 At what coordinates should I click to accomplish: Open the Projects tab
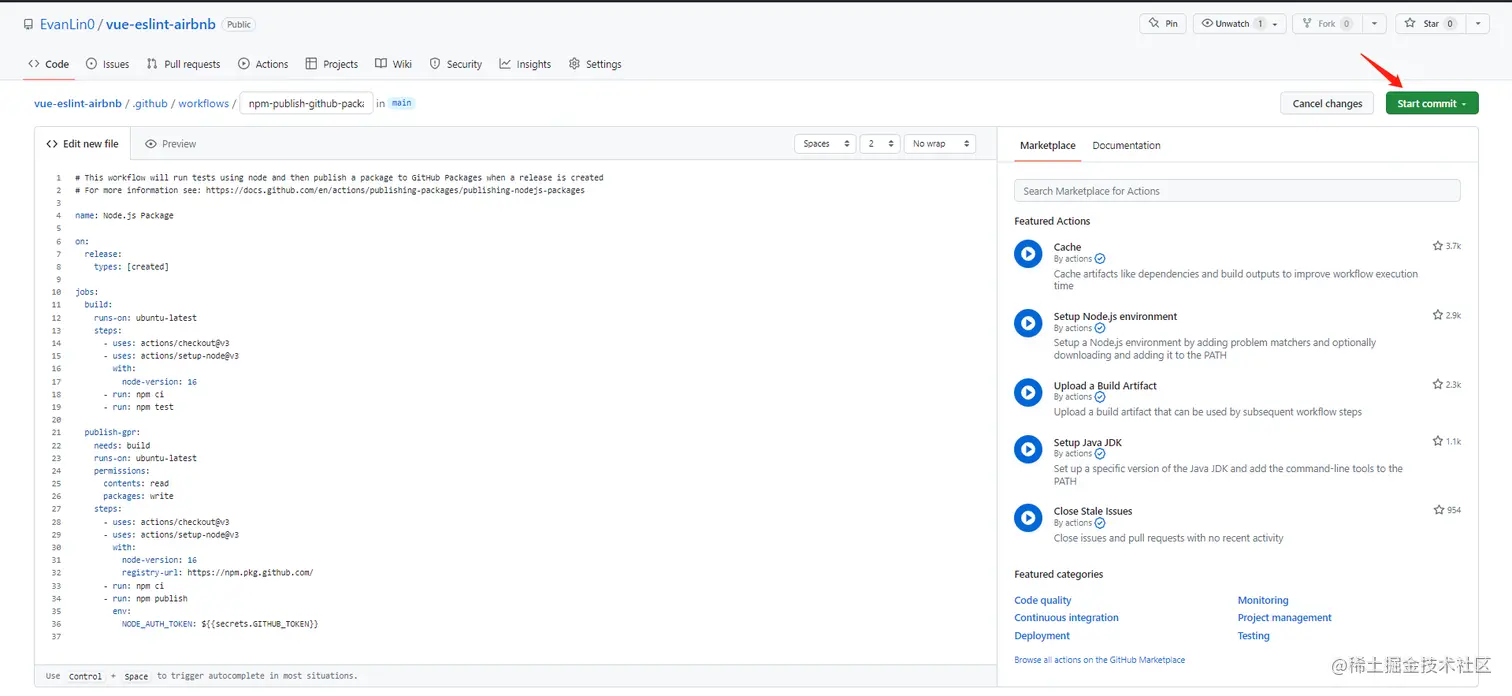pos(331,64)
